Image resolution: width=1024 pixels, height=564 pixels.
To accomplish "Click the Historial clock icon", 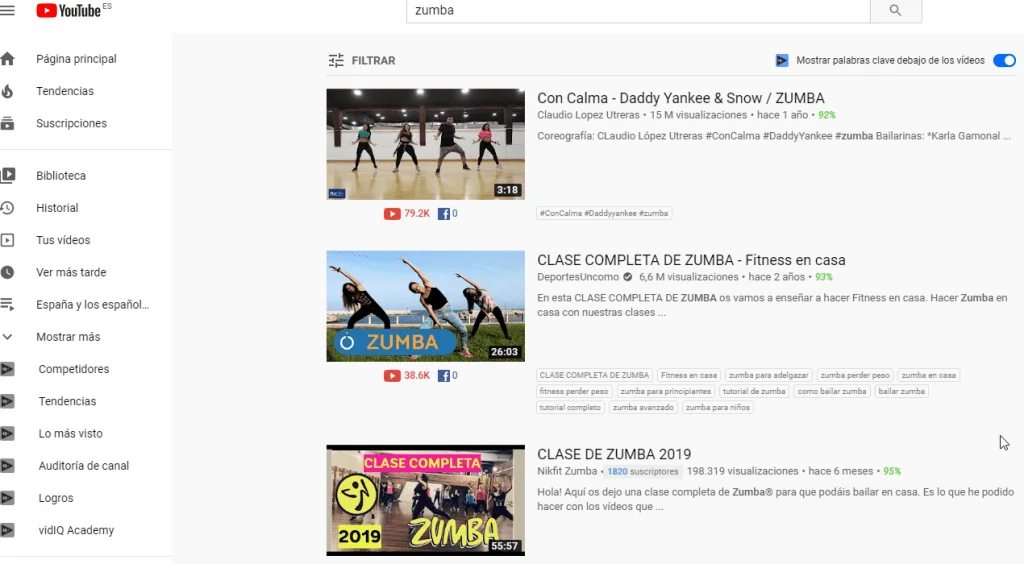I will pos(7,208).
